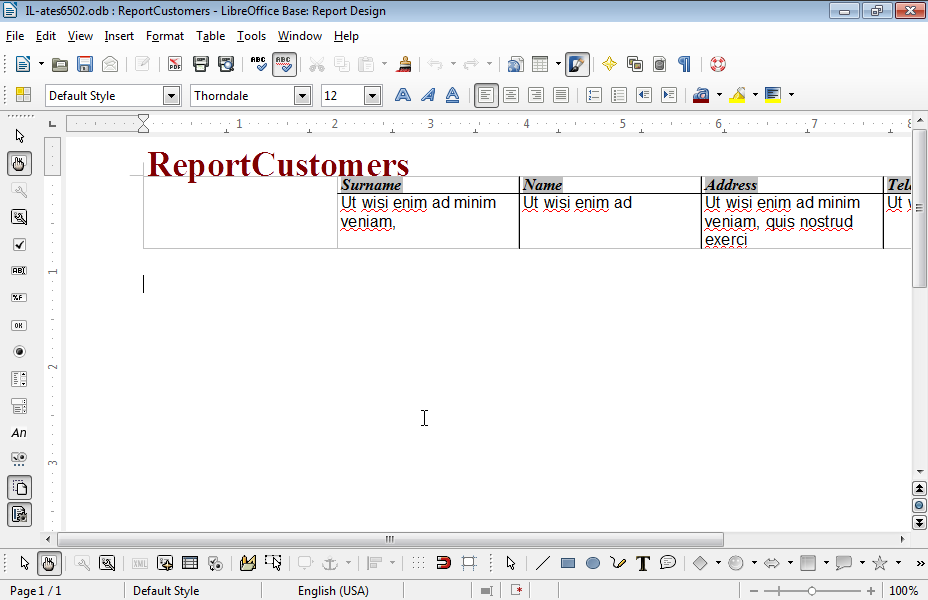
Task: Insert a table from the toolbar
Action: (x=540, y=64)
